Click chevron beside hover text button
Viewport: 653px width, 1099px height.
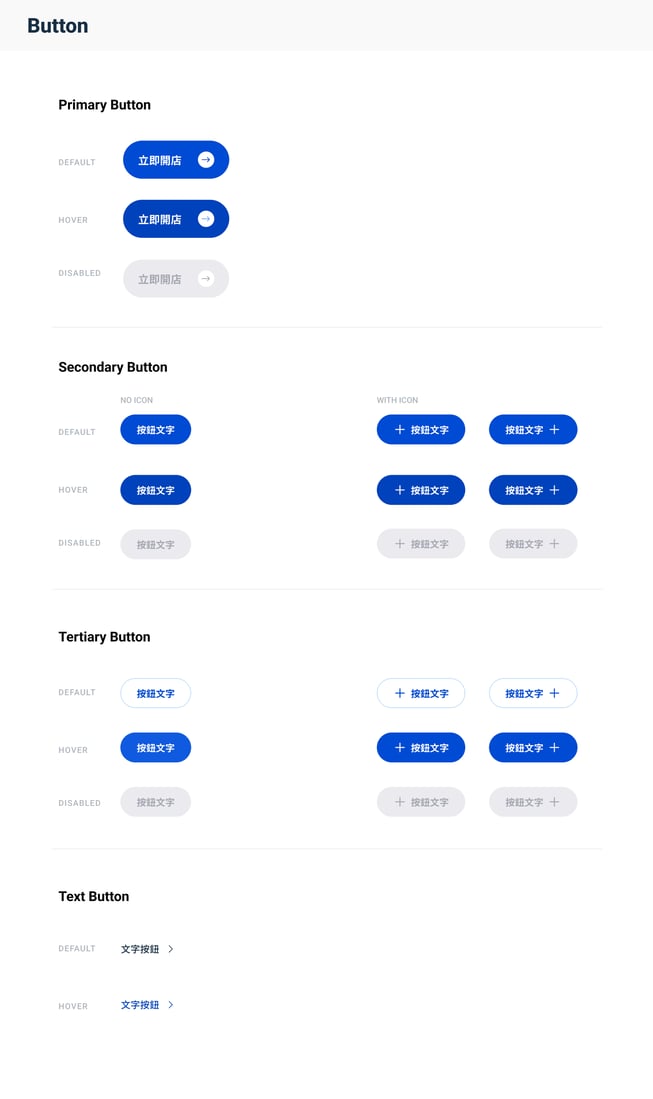click(171, 1005)
